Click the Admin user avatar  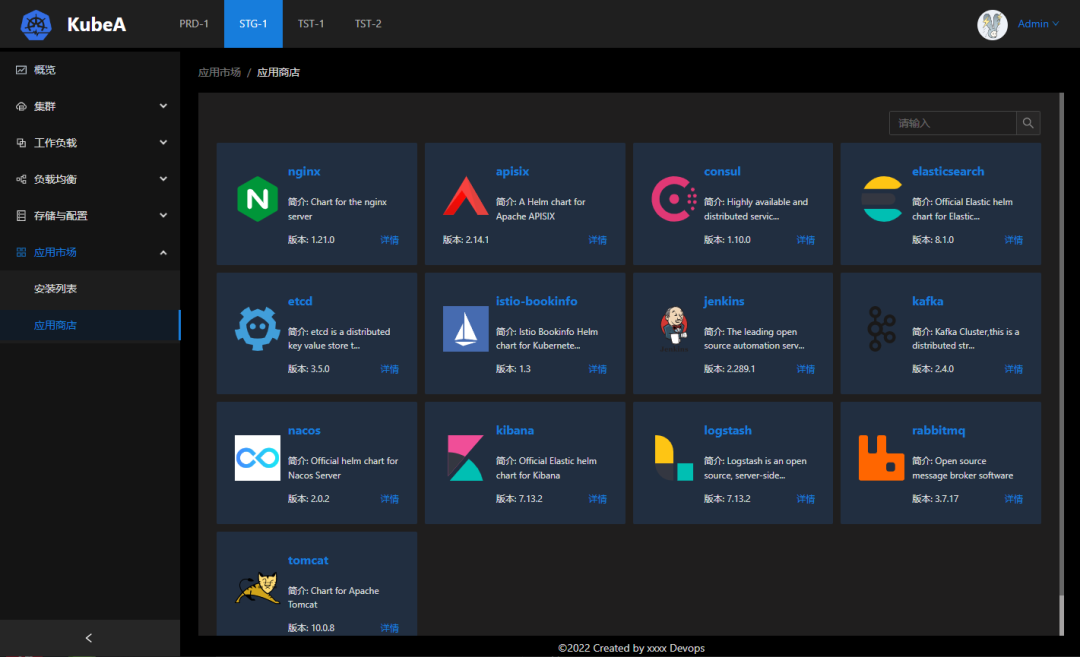tap(993, 25)
